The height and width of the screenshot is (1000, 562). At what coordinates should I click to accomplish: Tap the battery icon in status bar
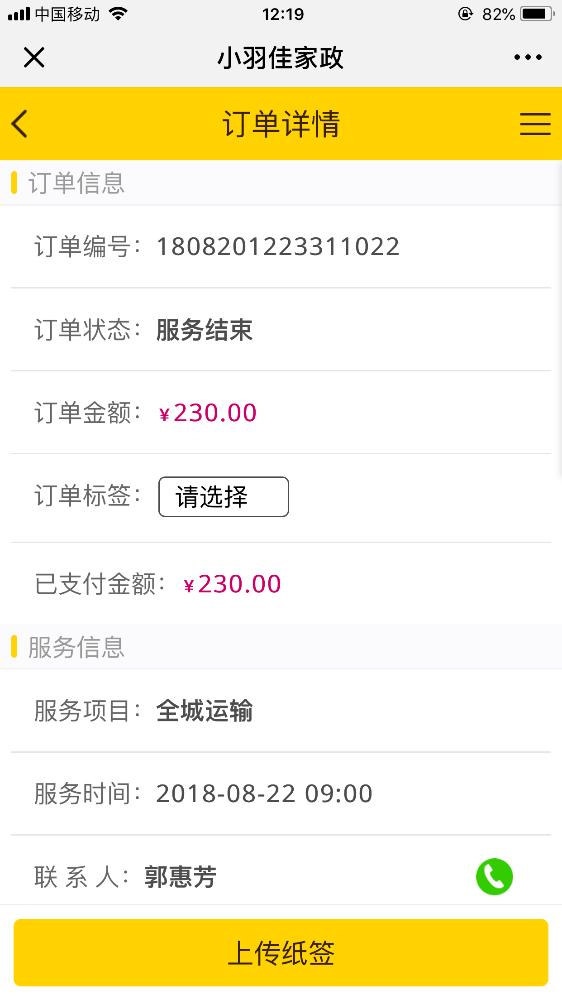point(536,13)
